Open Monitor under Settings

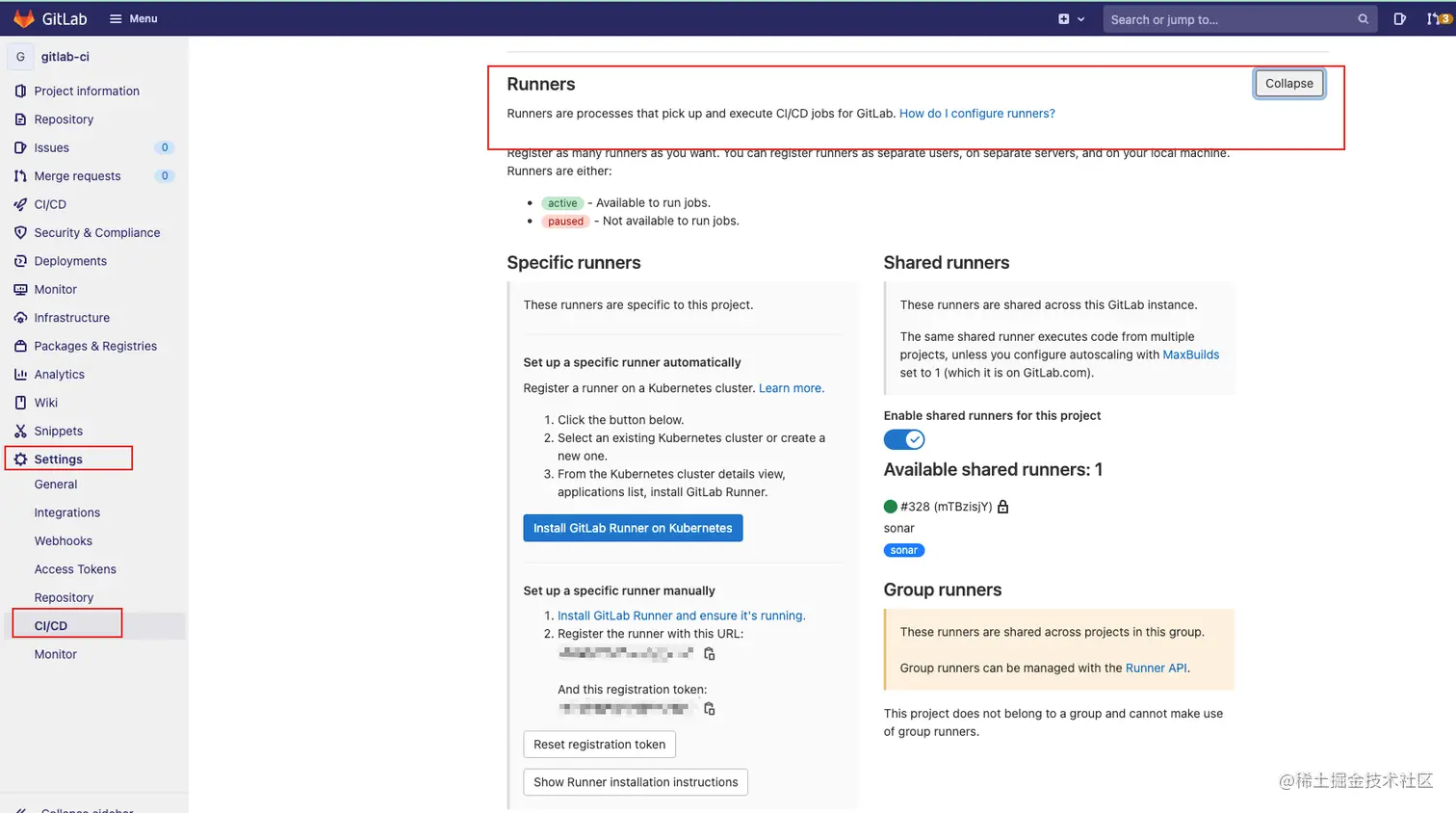pos(56,654)
